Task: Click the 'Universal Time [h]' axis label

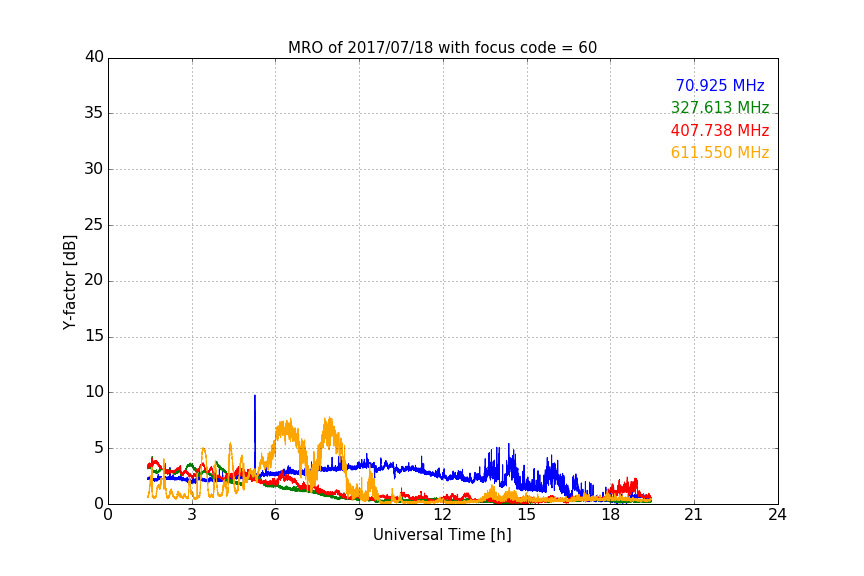Action: coord(442,535)
